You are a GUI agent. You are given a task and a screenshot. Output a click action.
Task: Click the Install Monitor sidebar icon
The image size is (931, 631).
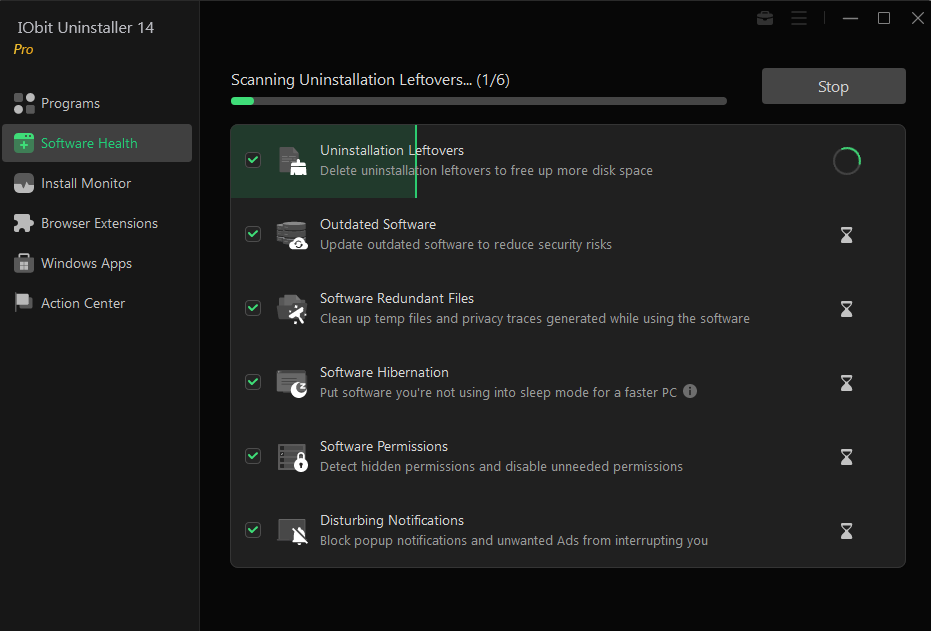[x=24, y=183]
